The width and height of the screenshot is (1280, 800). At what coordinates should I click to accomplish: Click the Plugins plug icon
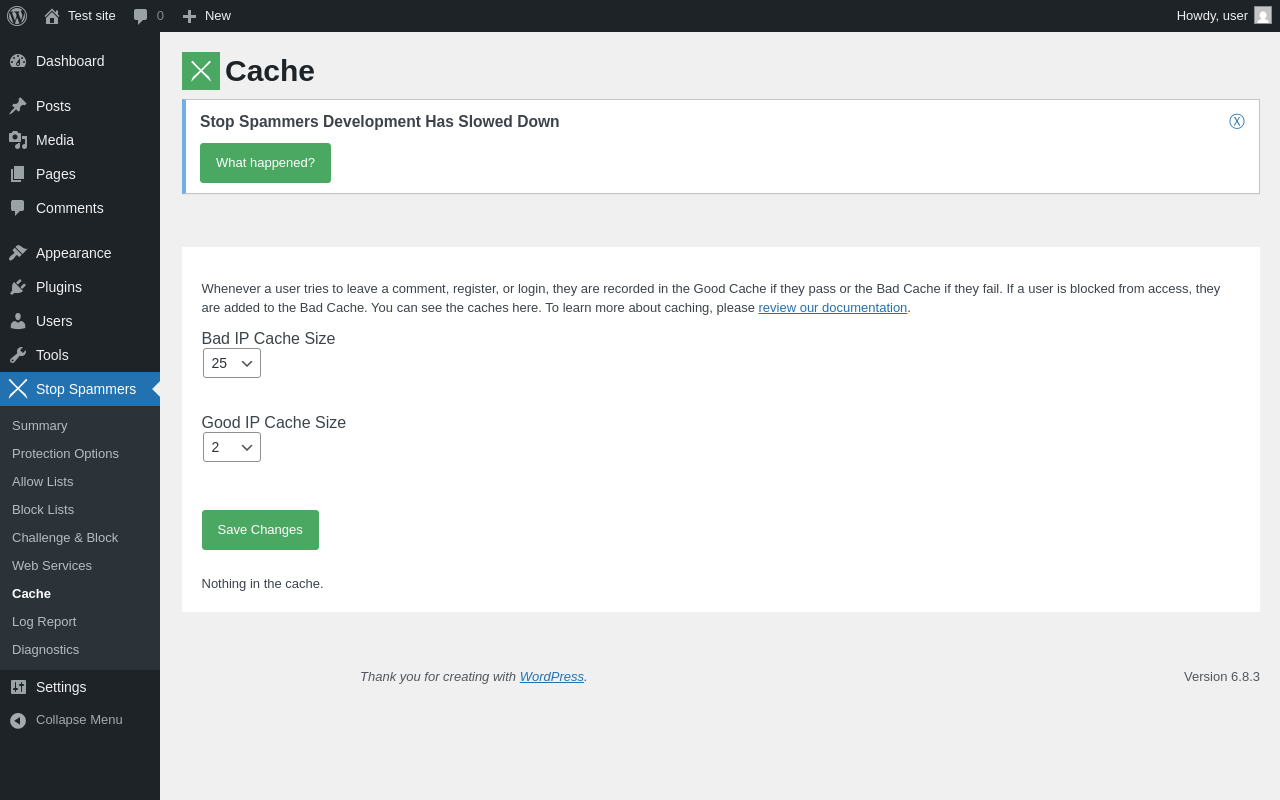[x=18, y=287]
